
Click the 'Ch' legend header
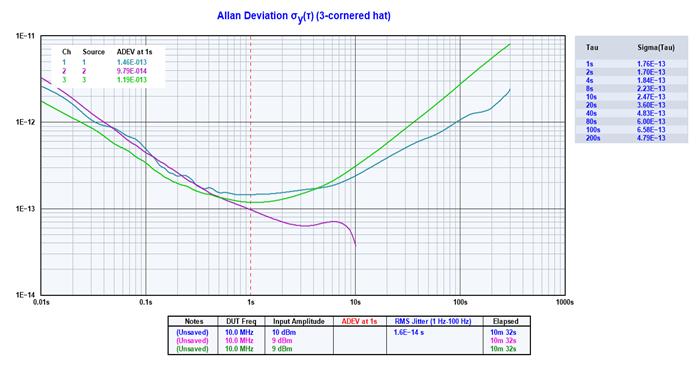point(66,52)
